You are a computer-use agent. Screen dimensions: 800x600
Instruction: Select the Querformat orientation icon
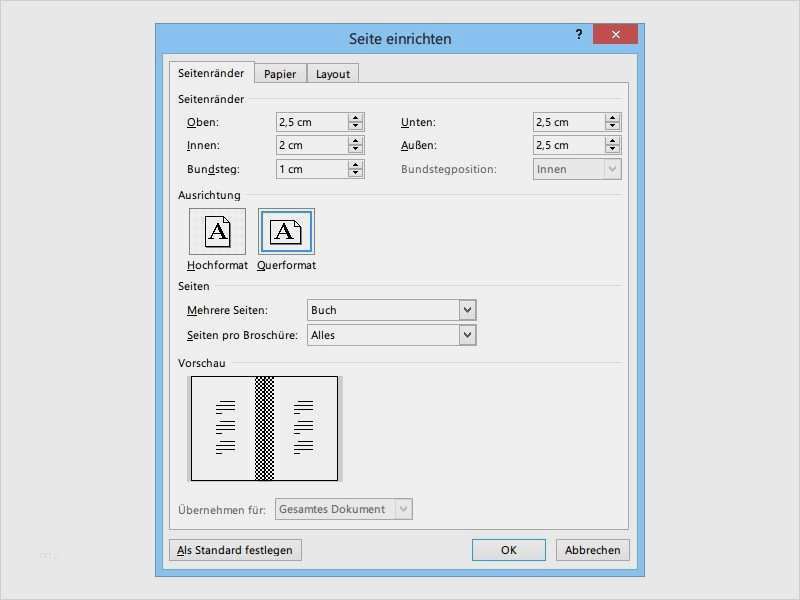[286, 232]
